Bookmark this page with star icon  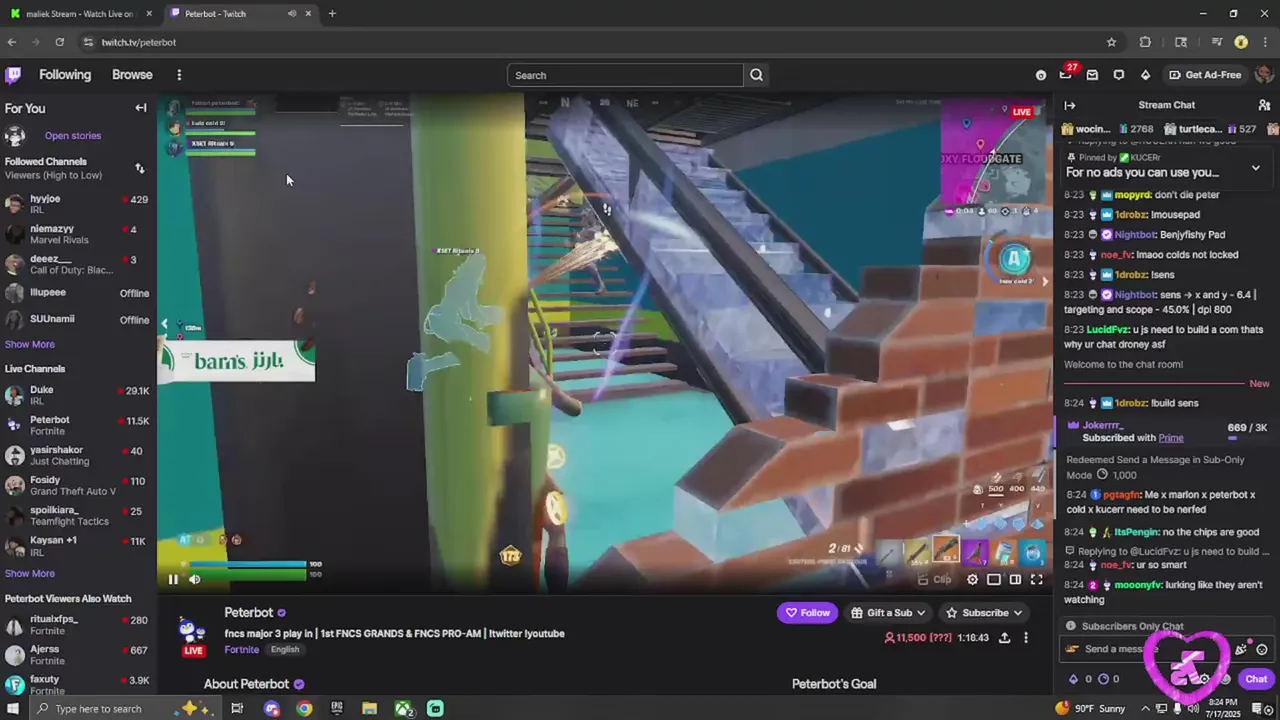[1111, 42]
